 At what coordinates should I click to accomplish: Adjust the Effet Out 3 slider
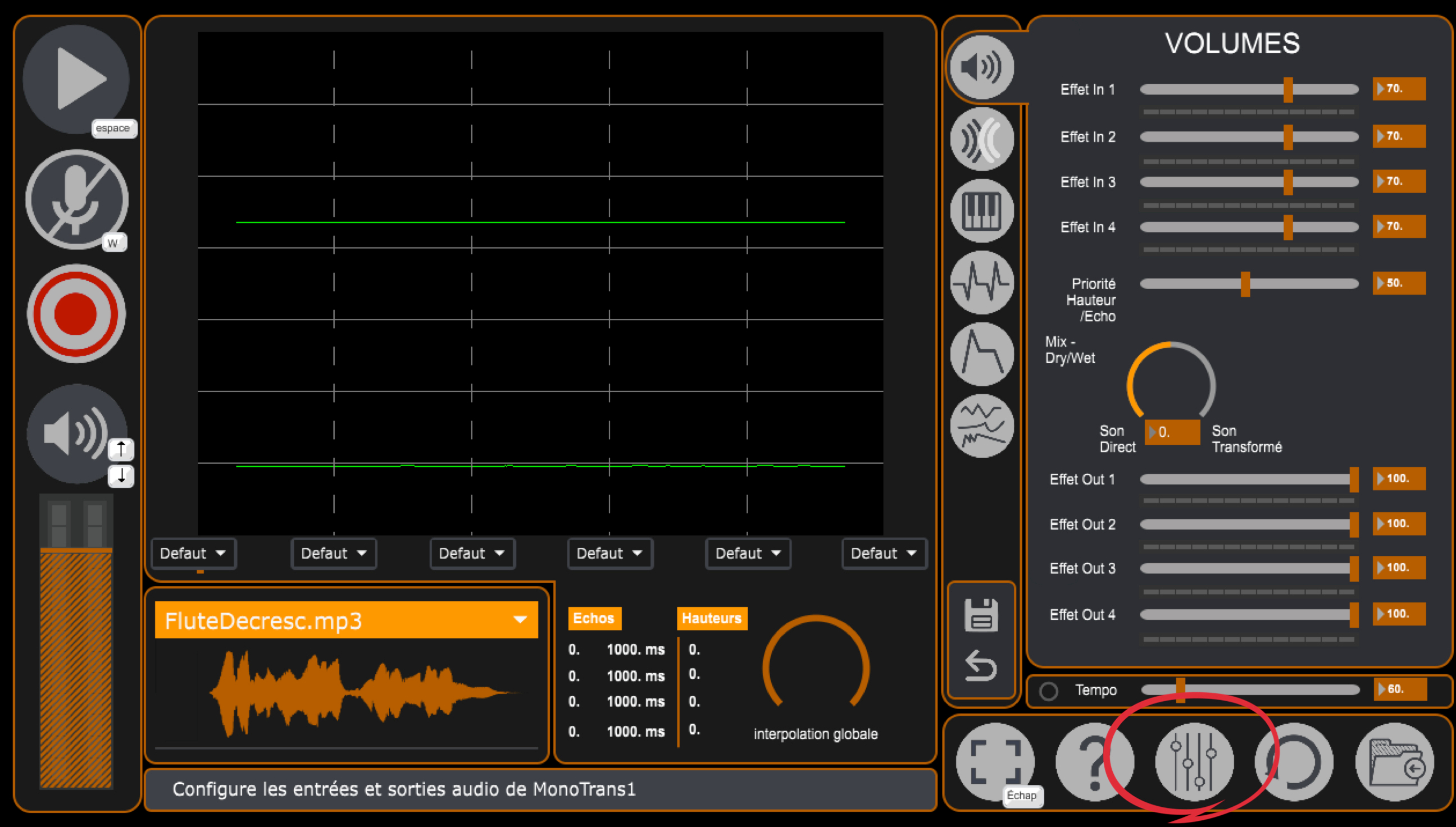pos(1249,569)
